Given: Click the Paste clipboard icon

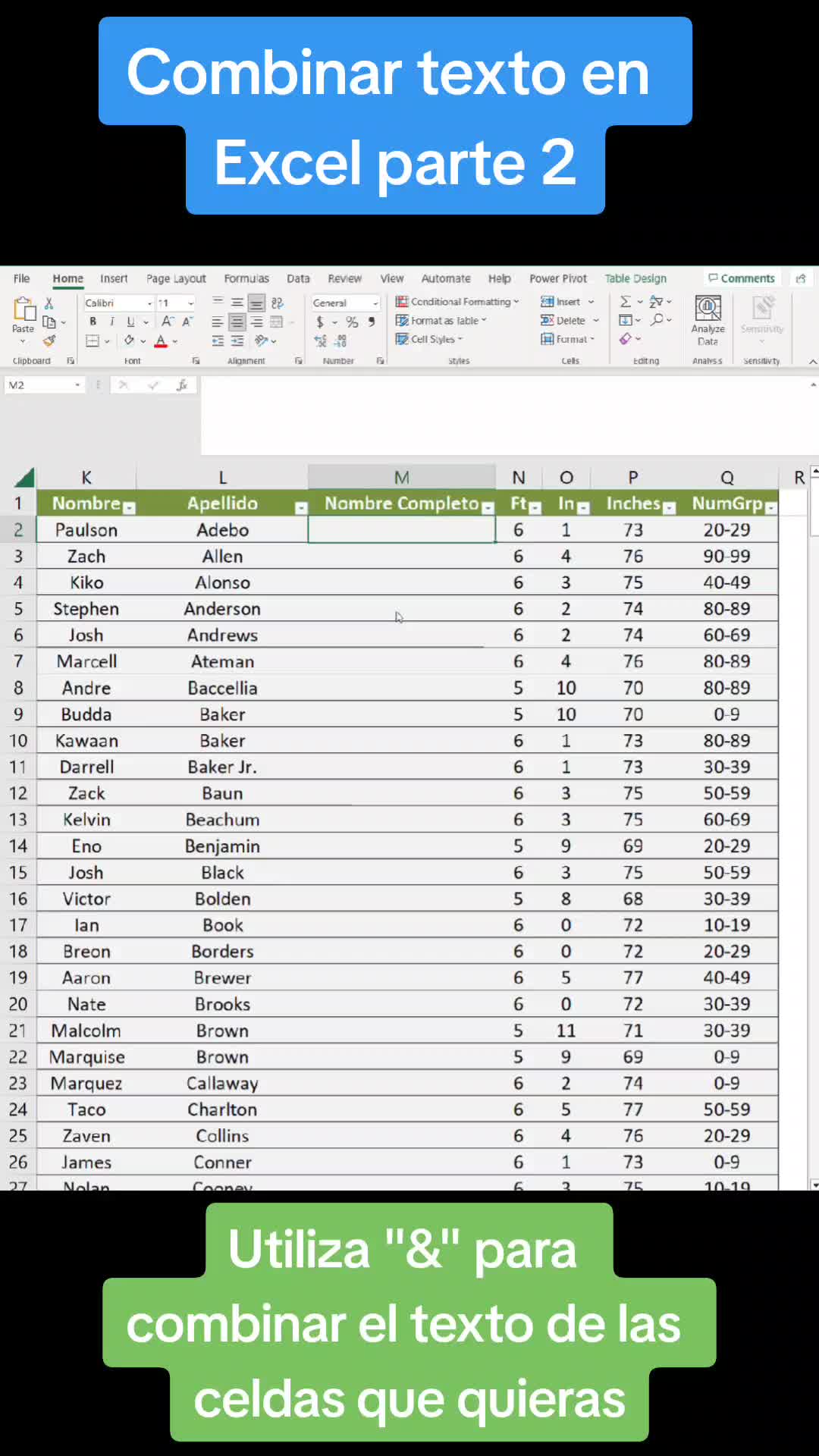Looking at the screenshot, I should coord(24,309).
